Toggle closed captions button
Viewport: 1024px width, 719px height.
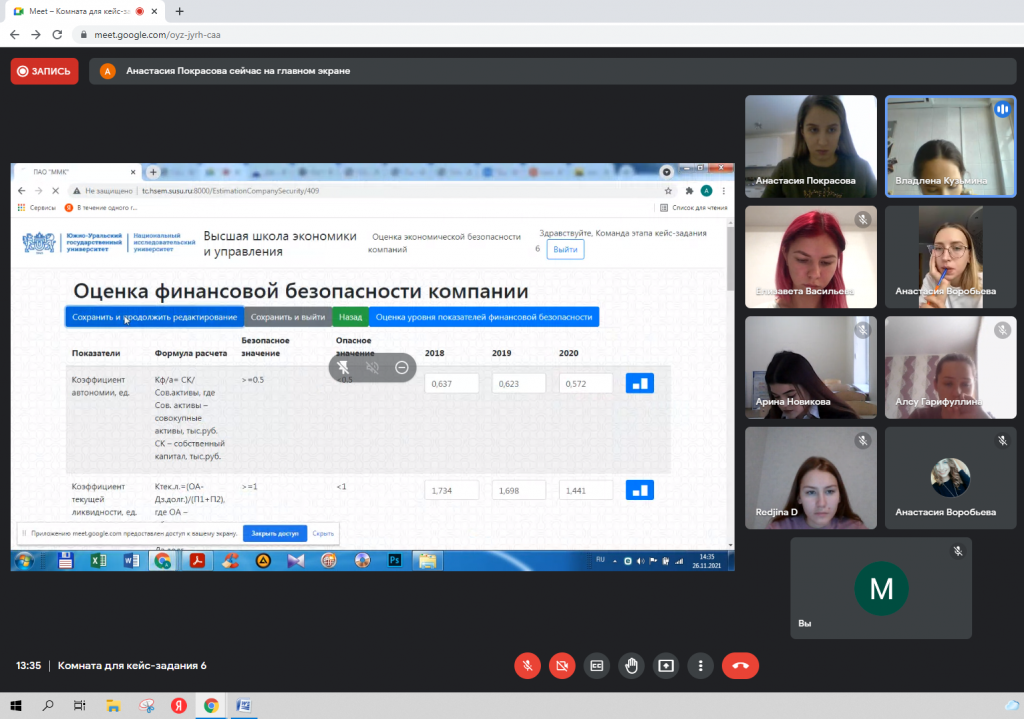point(596,665)
